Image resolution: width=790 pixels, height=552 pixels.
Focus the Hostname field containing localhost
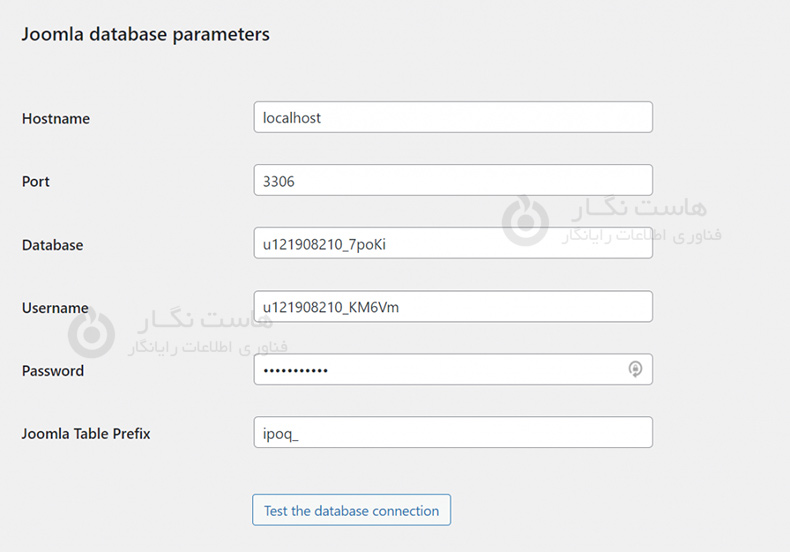click(x=452, y=117)
